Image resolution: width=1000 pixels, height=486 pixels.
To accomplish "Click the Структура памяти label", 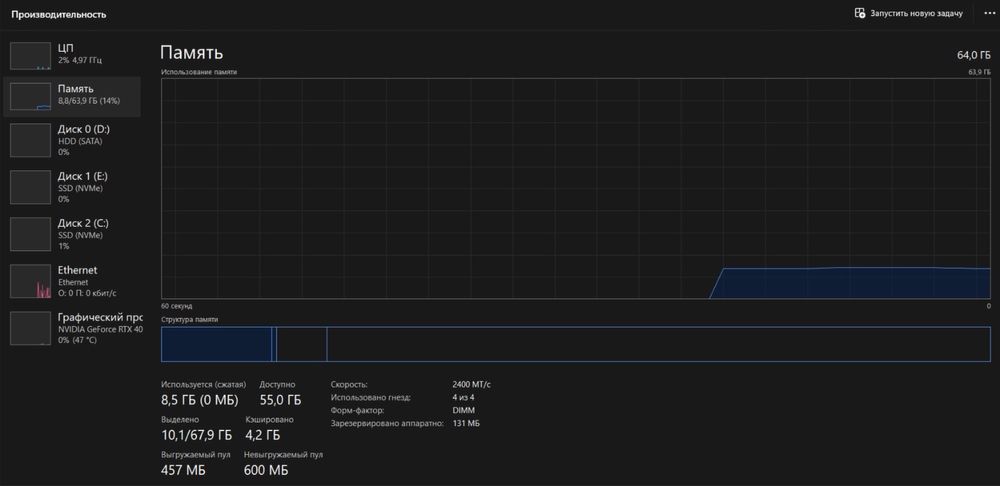I will [189, 319].
